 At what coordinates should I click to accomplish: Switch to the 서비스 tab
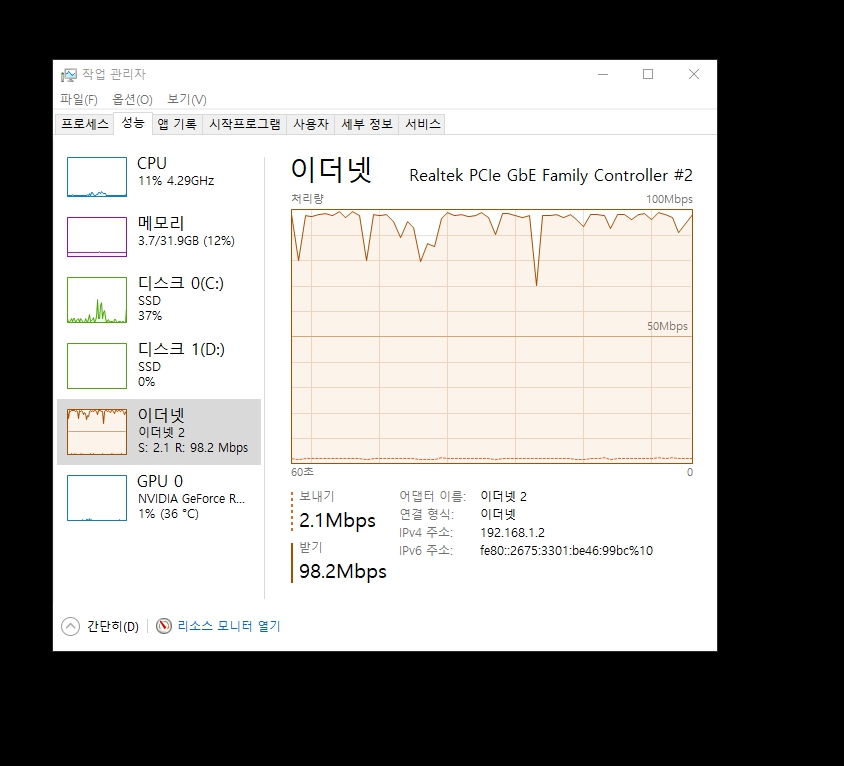click(x=423, y=124)
